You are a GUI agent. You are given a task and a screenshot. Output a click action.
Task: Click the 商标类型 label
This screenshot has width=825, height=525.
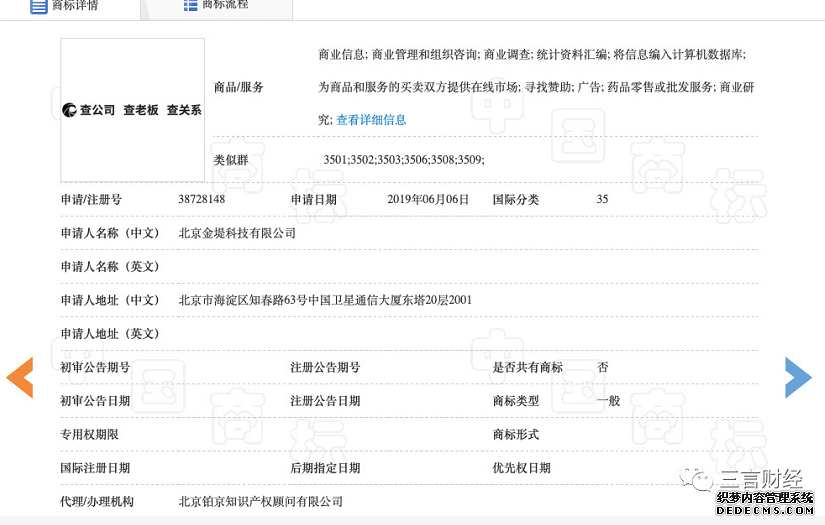point(516,401)
